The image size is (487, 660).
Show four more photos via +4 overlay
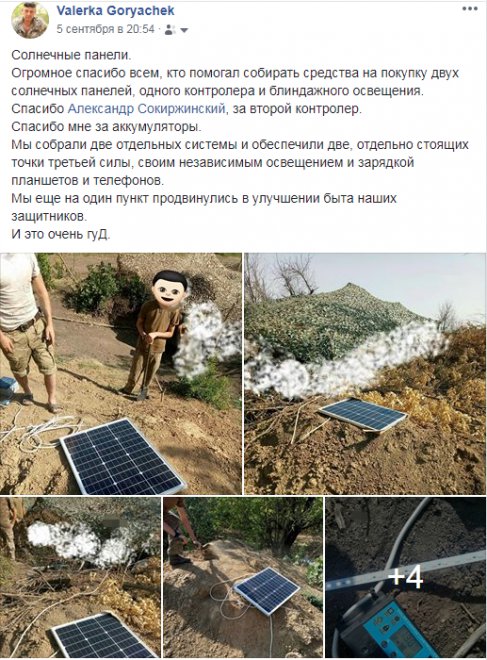[x=405, y=578]
